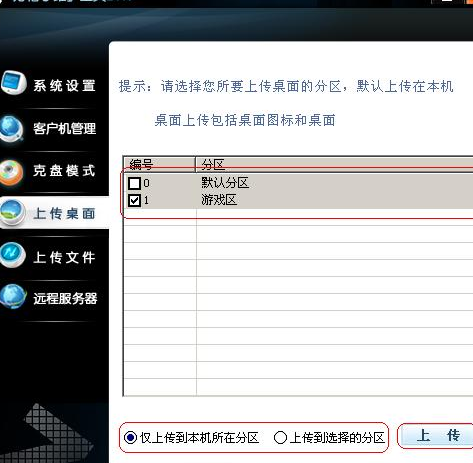
Task: Click the 客户机管理 globe icon
Action: (x=12, y=128)
